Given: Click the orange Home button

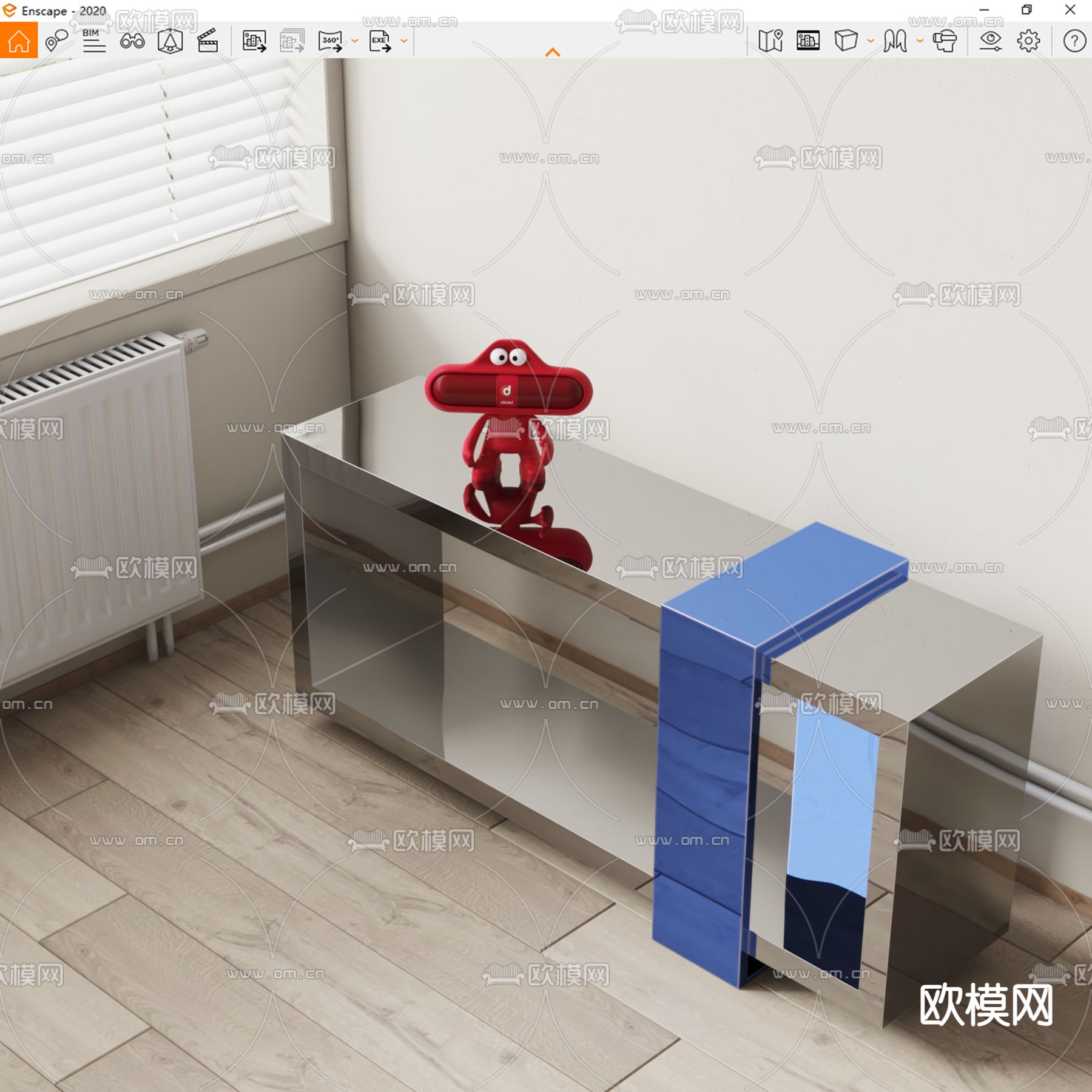Looking at the screenshot, I should 18,41.
